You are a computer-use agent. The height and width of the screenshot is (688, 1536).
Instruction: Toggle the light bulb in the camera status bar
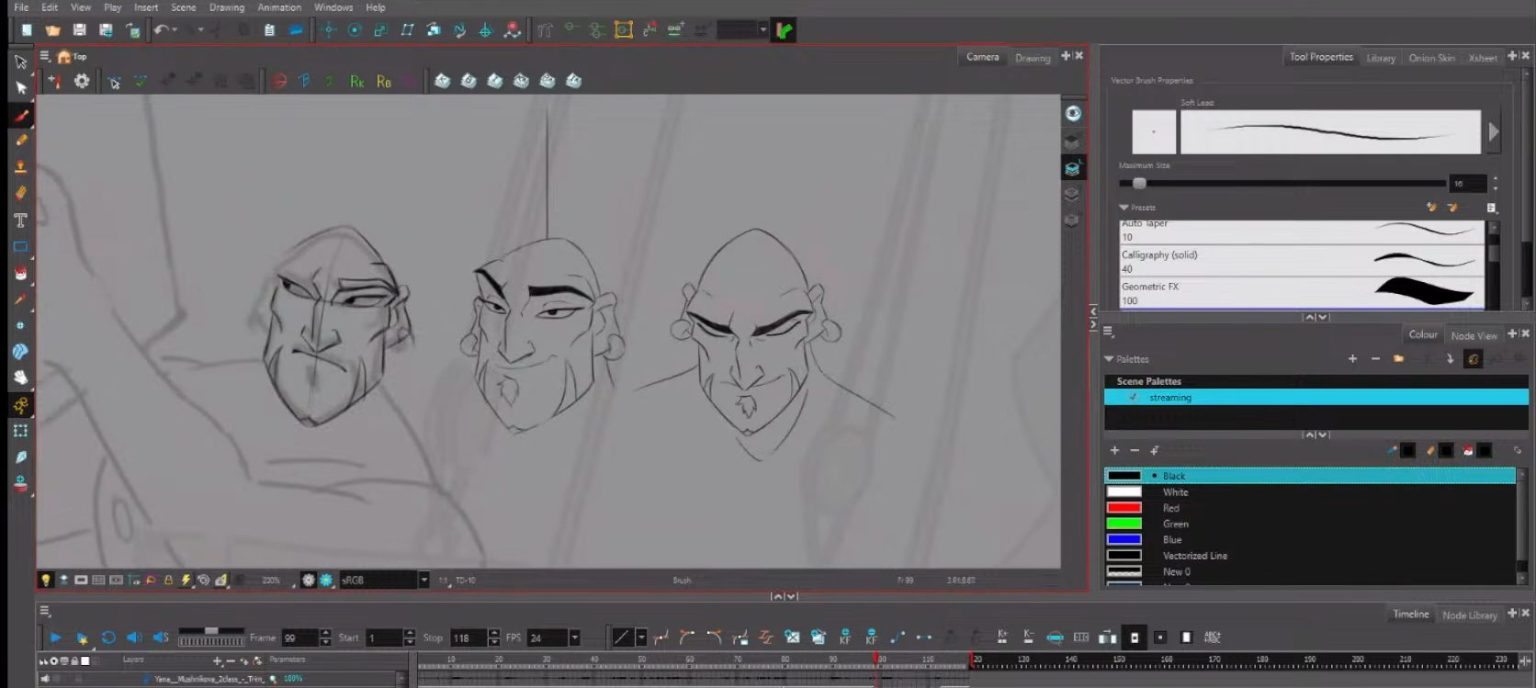click(44, 578)
